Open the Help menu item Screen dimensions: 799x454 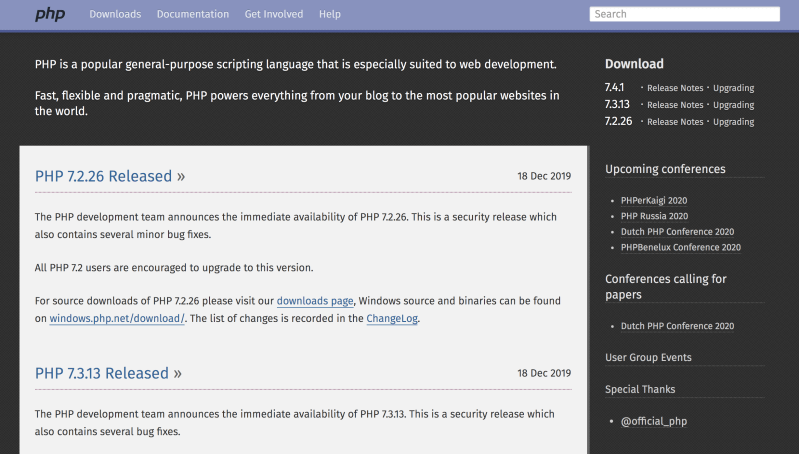coord(330,14)
